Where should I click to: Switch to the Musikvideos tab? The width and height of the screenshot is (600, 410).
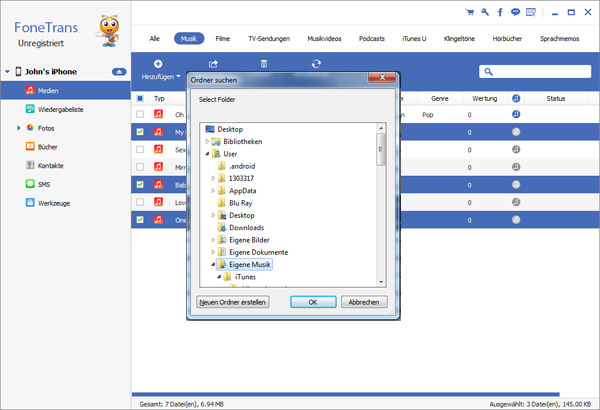point(324,39)
